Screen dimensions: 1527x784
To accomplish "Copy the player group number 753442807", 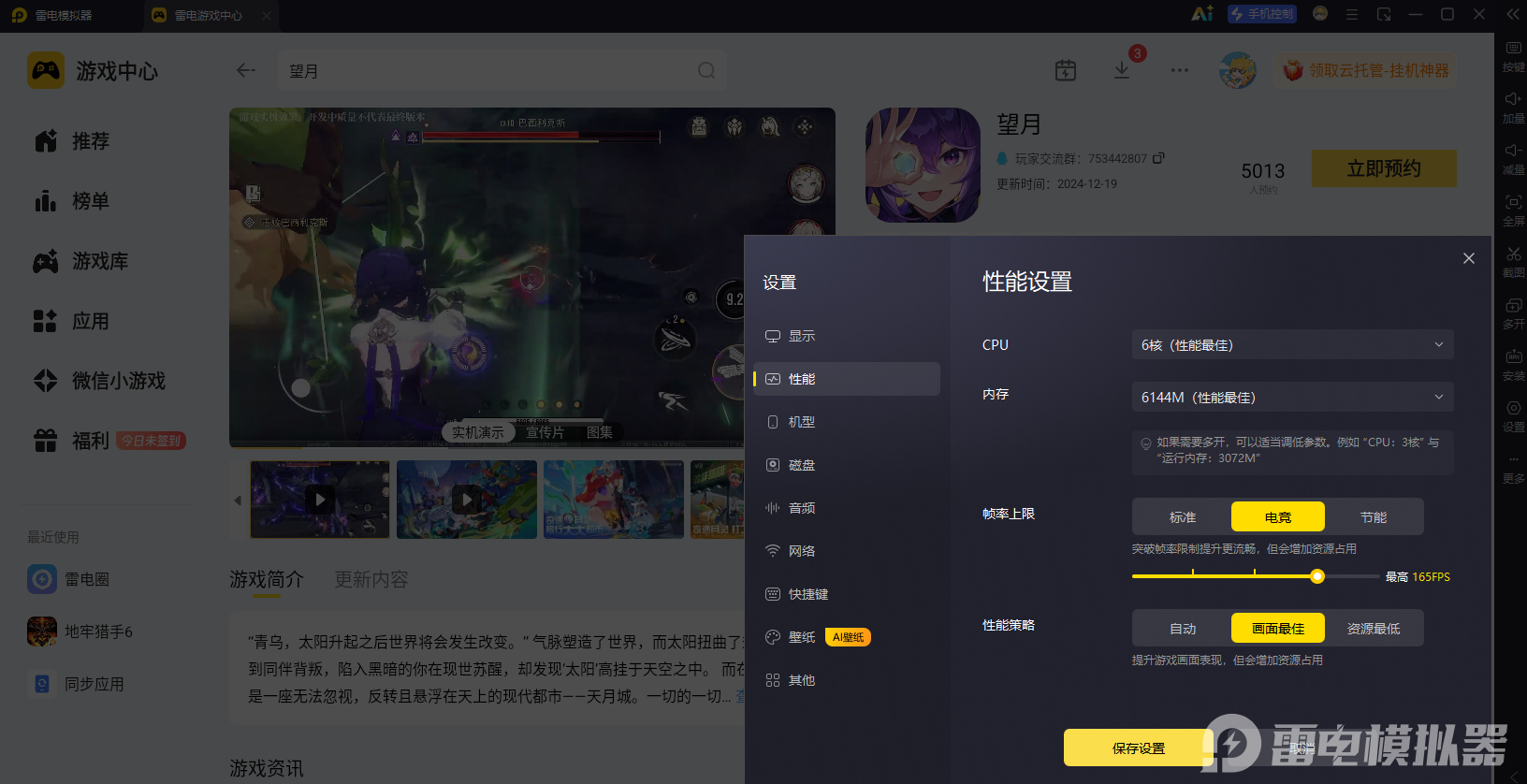I will pyautogui.click(x=1158, y=158).
